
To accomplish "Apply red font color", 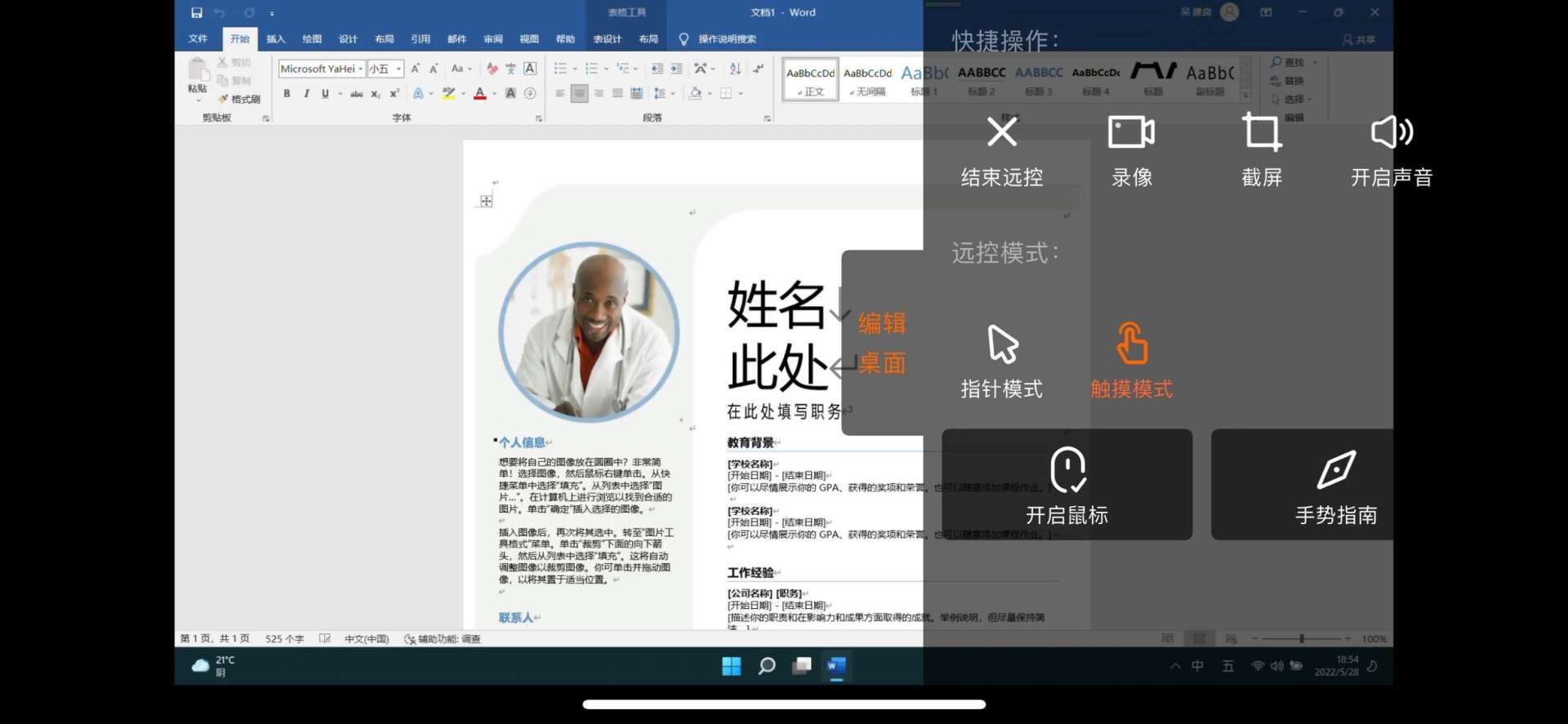I will tap(480, 94).
